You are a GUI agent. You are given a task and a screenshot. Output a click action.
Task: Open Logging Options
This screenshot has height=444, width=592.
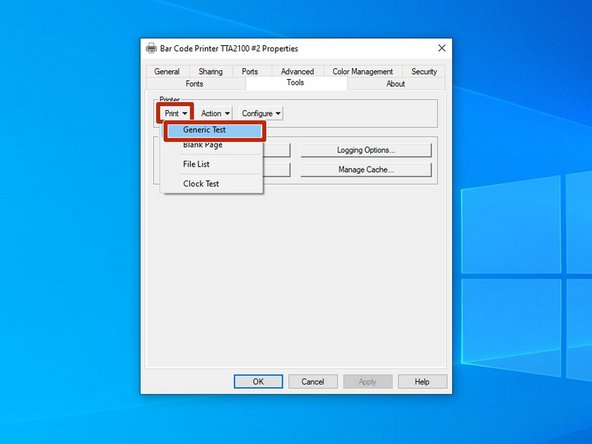pos(366,150)
